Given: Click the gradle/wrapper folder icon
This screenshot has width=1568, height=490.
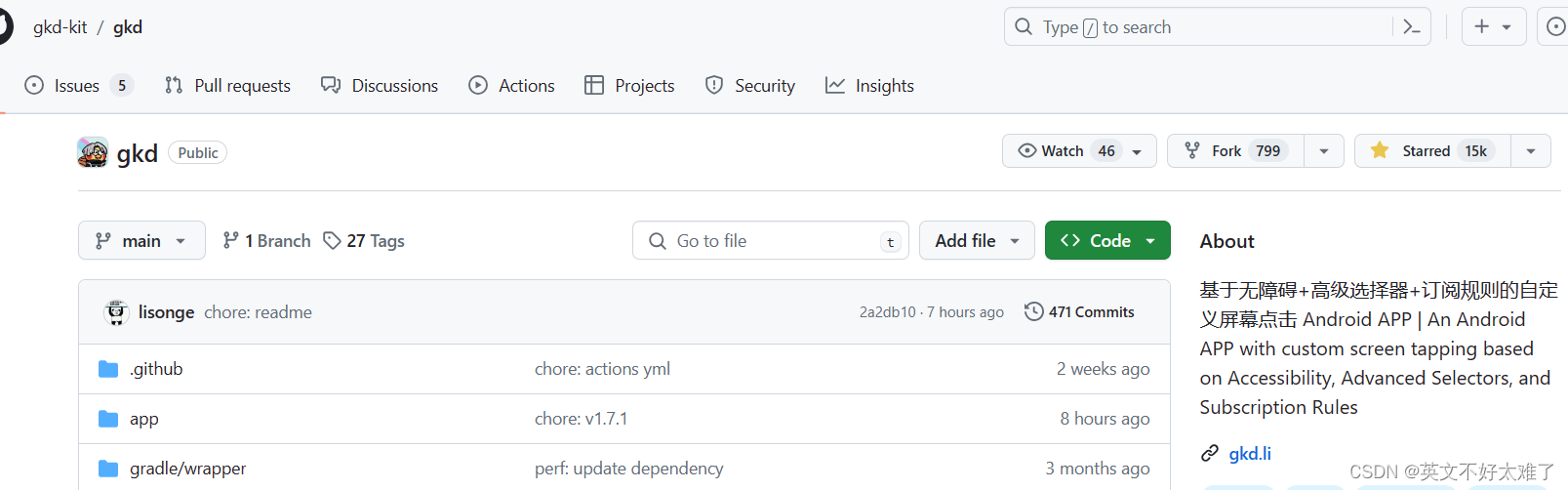Looking at the screenshot, I should (108, 469).
